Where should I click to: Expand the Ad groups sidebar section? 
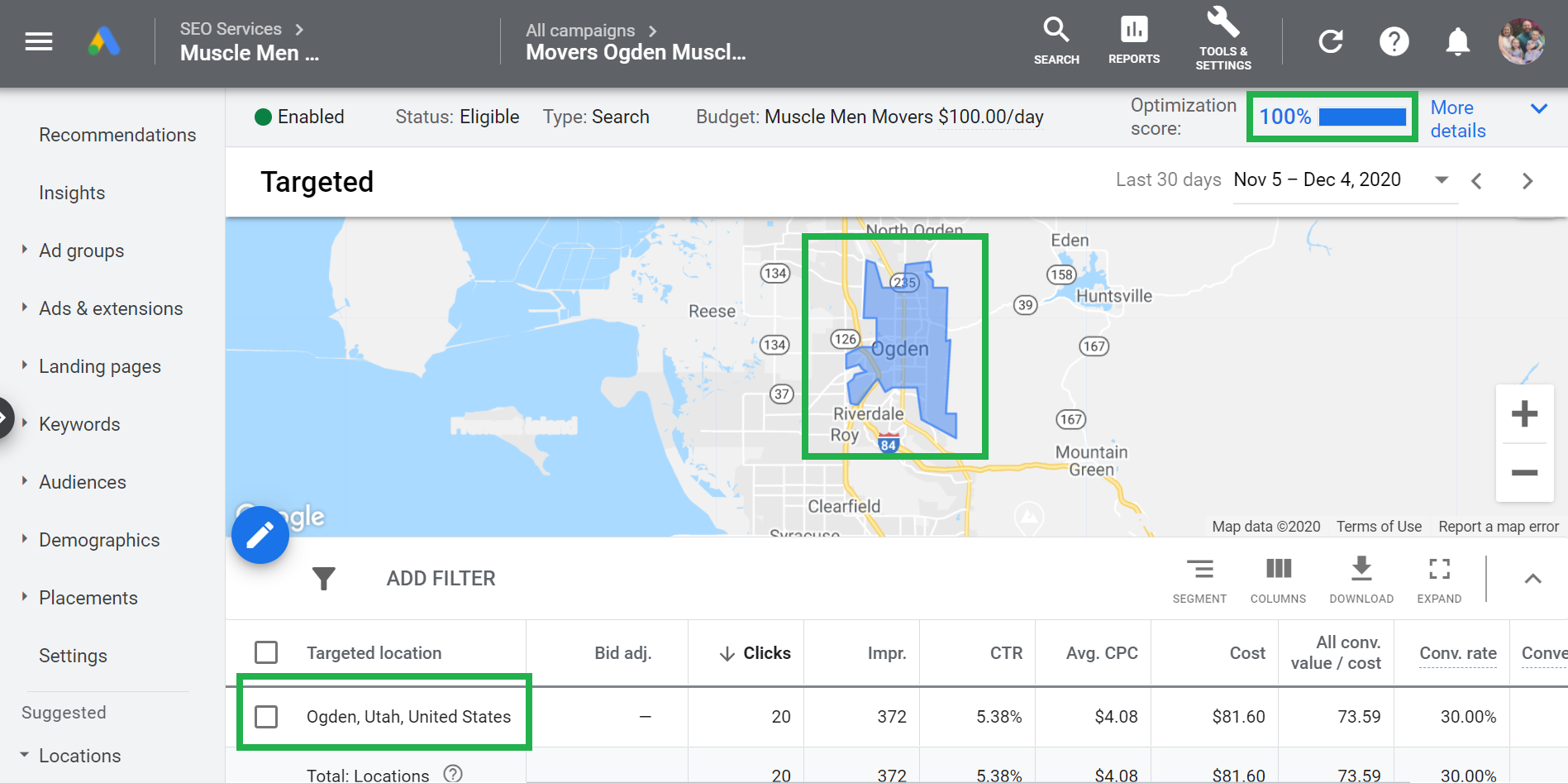pos(25,250)
